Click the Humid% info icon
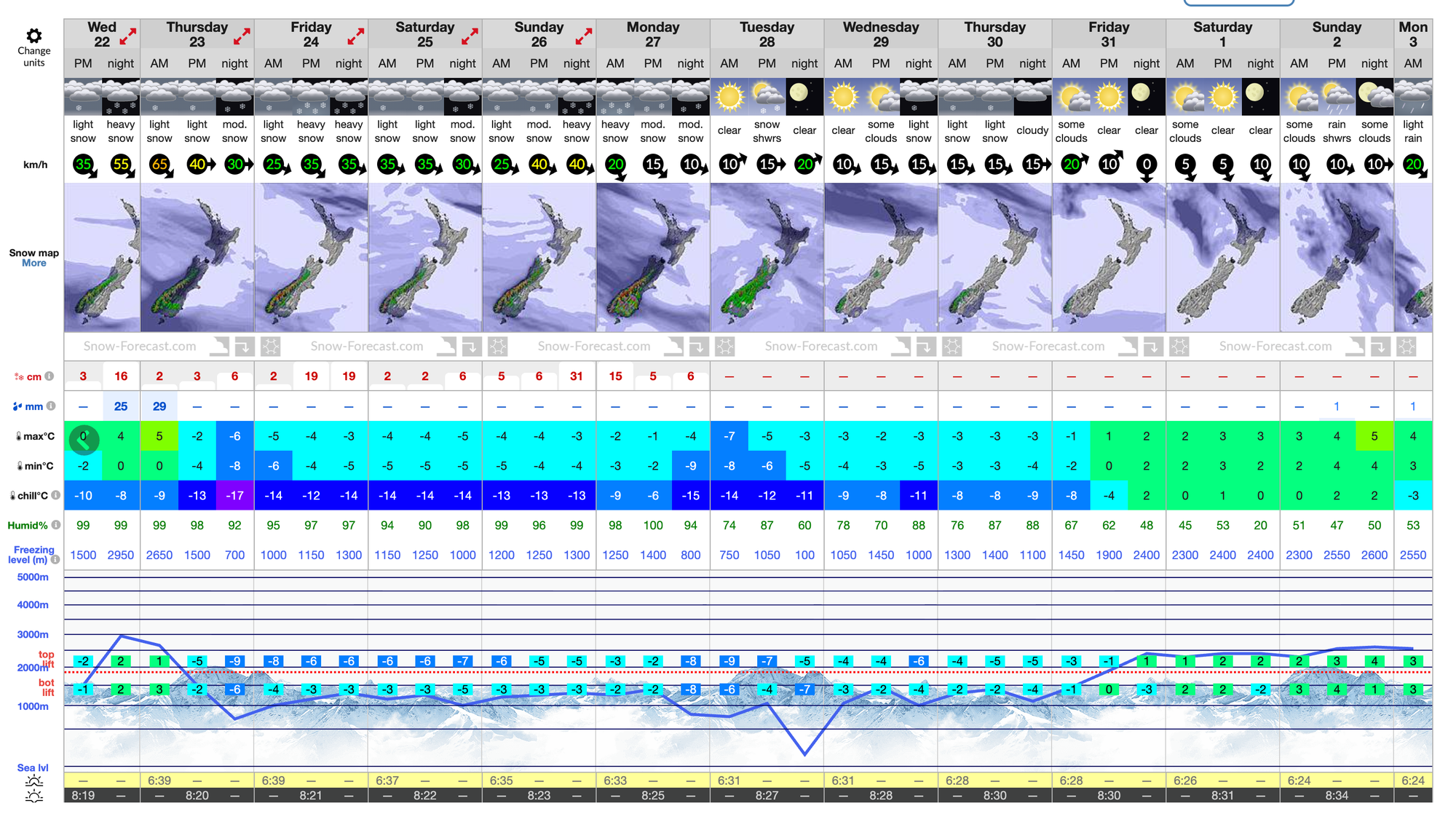The image size is (1456, 814). (x=56, y=525)
